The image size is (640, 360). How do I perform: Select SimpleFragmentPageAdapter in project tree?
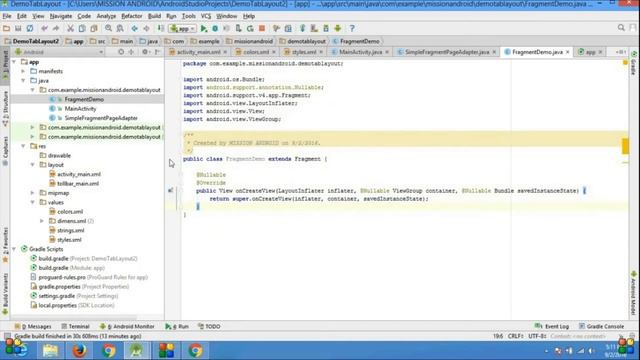click(101, 118)
